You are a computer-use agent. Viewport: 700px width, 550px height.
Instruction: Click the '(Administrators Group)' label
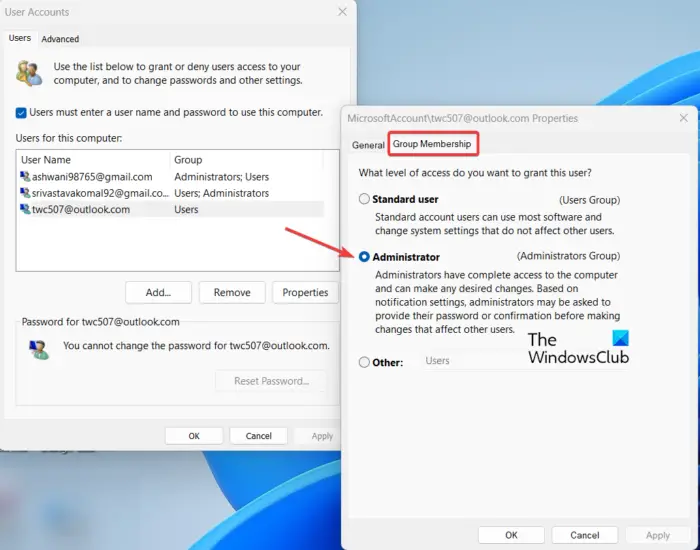pyautogui.click(x=568, y=256)
